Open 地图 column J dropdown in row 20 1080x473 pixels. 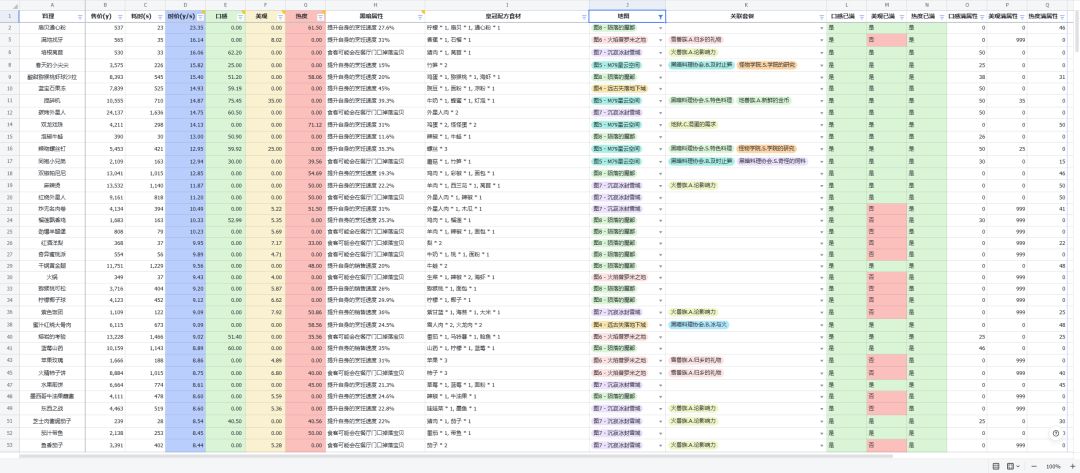coord(661,197)
